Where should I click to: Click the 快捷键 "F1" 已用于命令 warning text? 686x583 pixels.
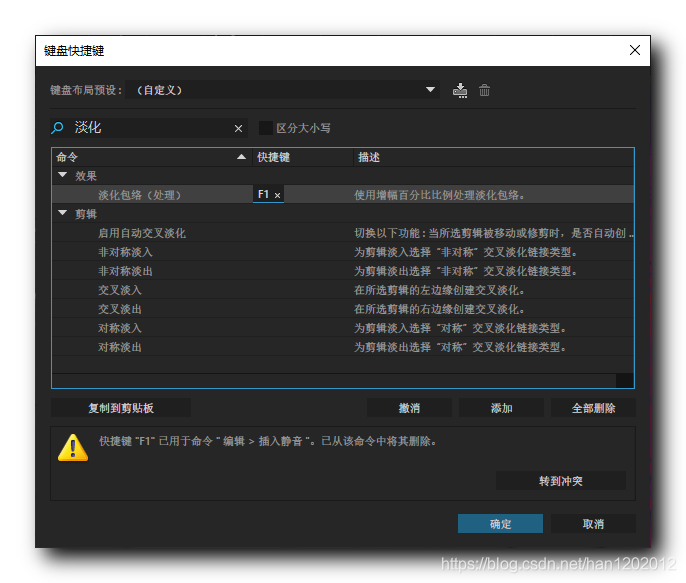coord(268,441)
